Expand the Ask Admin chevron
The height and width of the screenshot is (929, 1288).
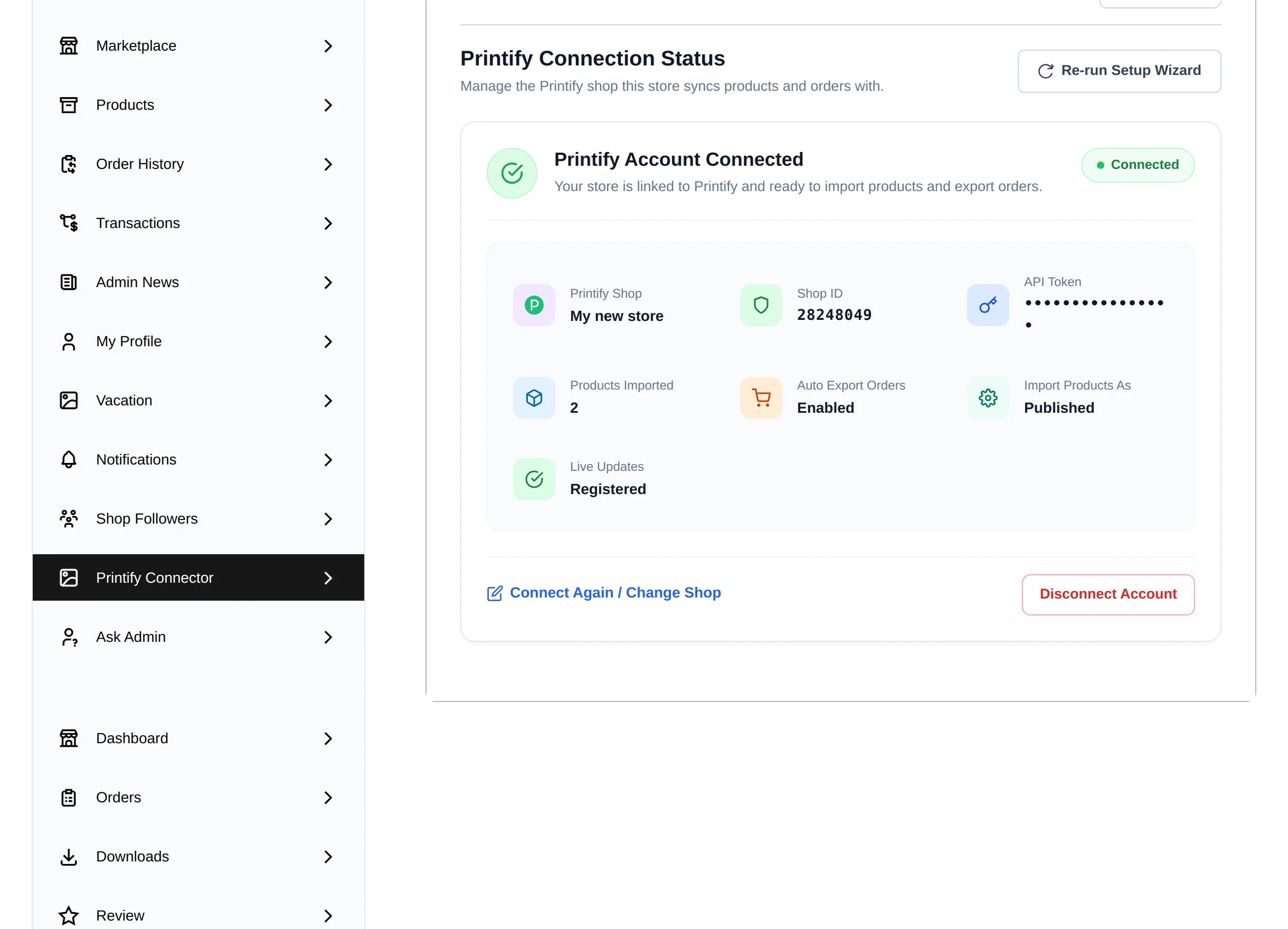(328, 637)
